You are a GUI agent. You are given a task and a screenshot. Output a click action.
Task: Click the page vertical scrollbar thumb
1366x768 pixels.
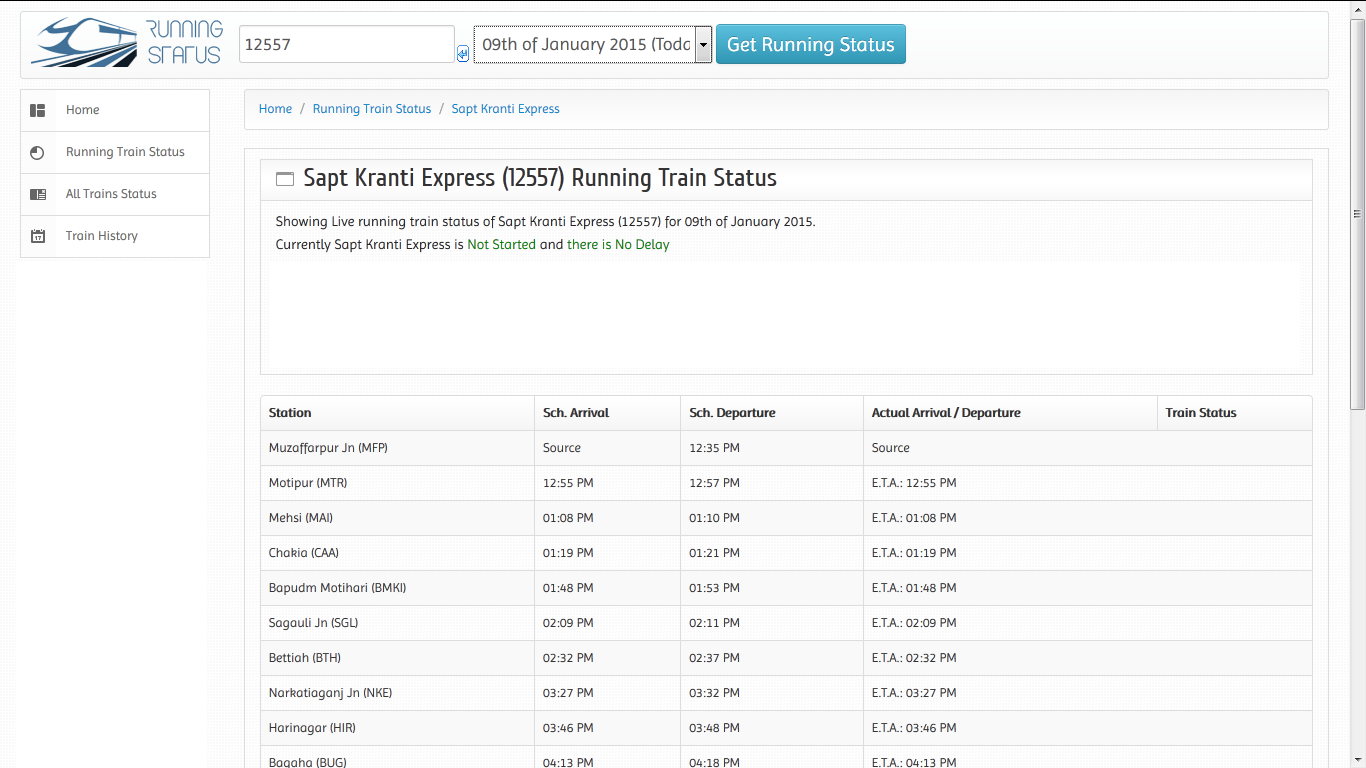[x=1357, y=213]
